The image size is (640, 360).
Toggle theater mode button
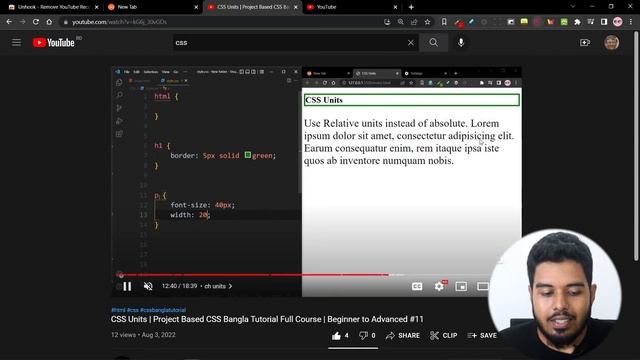coord(483,286)
